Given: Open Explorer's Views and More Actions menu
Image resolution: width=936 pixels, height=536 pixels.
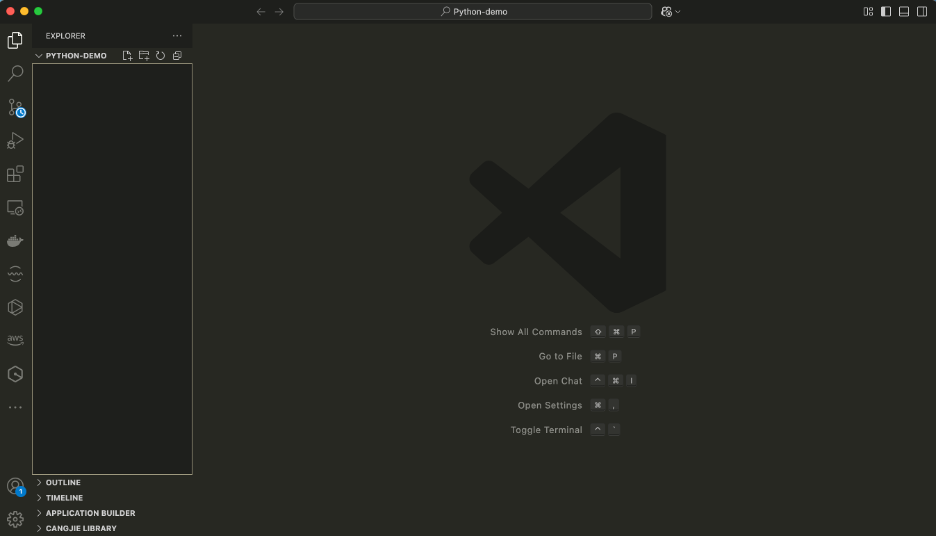Looking at the screenshot, I should tap(177, 36).
